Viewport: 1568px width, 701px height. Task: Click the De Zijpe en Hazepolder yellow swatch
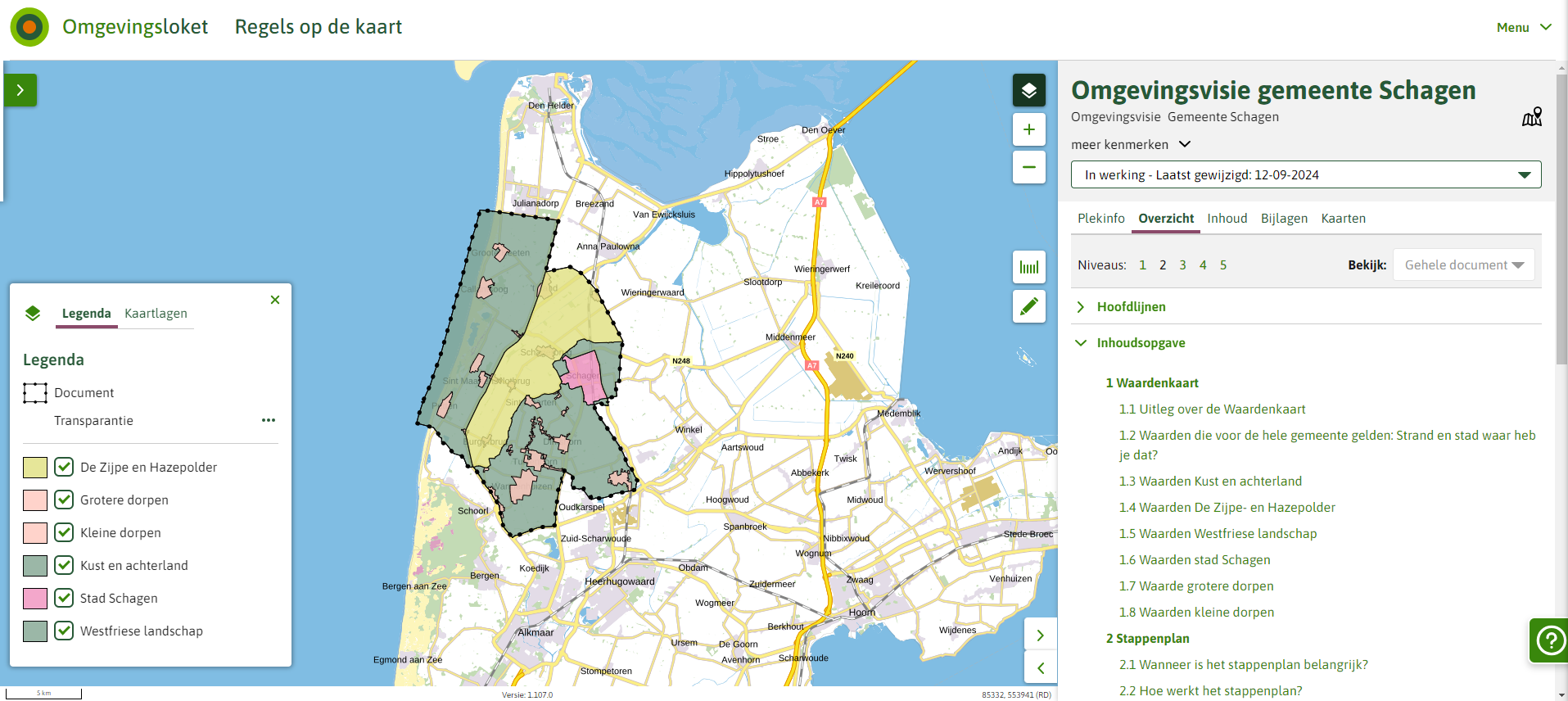pyautogui.click(x=35, y=468)
